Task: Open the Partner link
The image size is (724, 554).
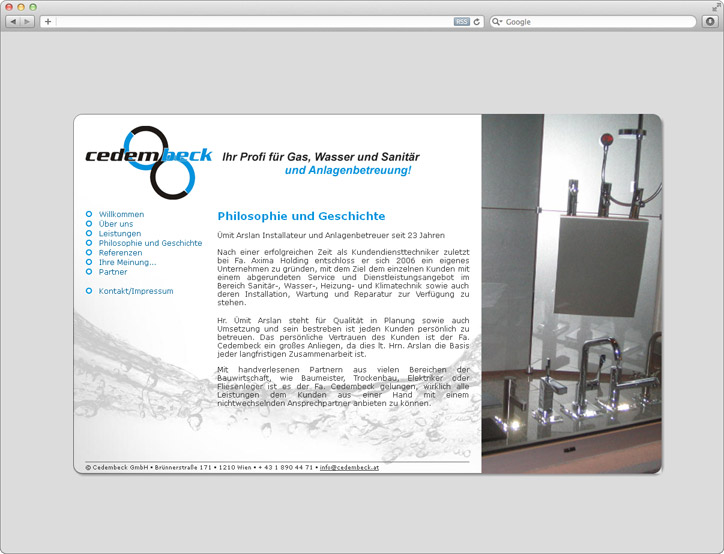Action: [x=113, y=272]
